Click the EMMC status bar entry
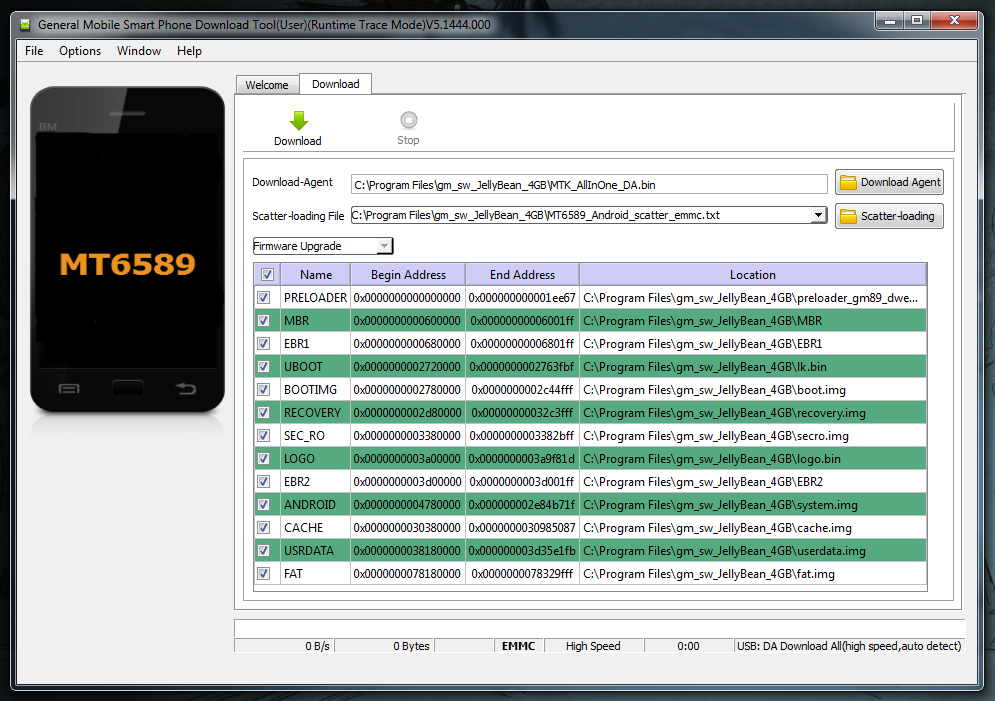995x701 pixels. 518,646
